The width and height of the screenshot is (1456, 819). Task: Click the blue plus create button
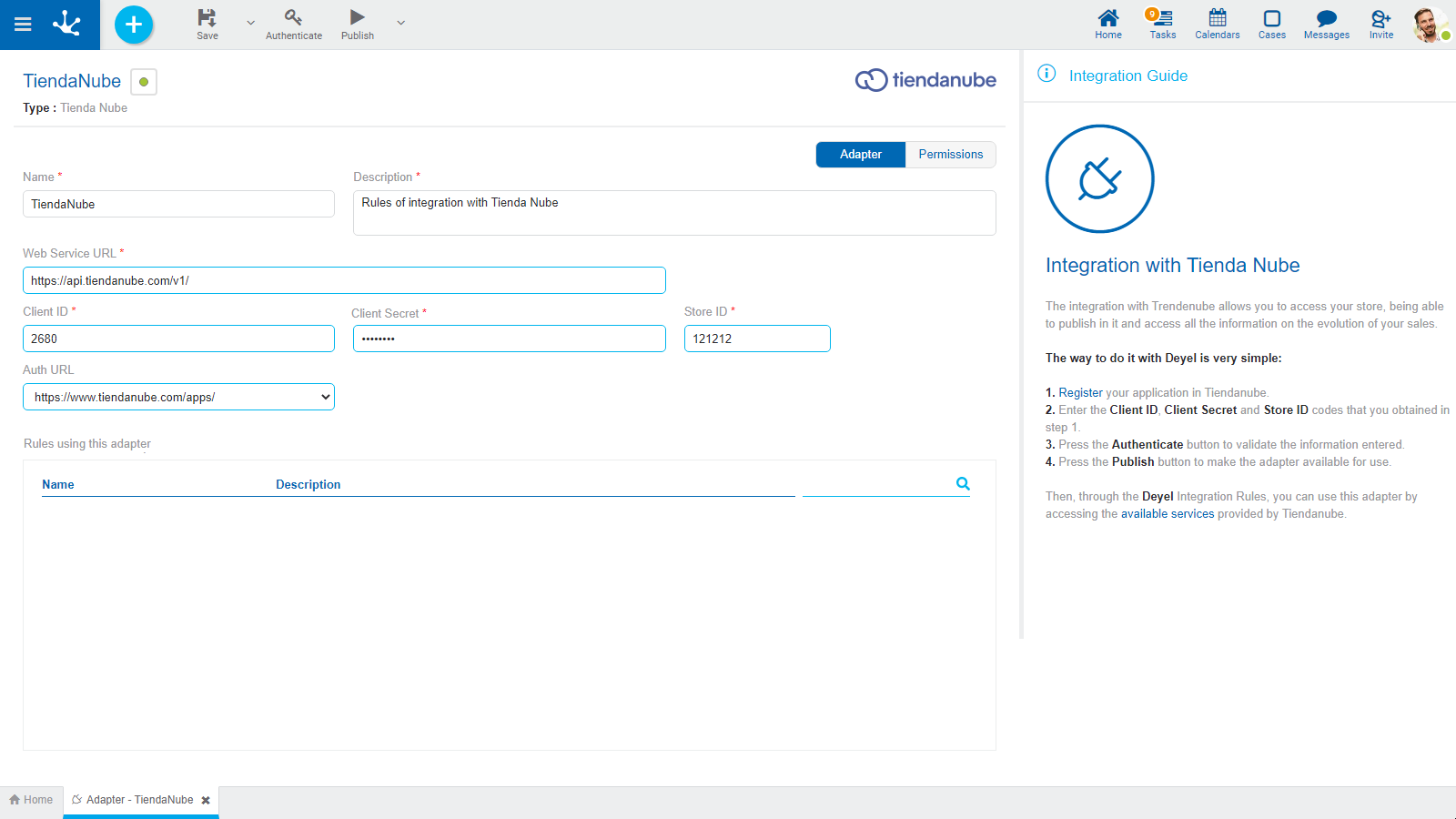[134, 25]
